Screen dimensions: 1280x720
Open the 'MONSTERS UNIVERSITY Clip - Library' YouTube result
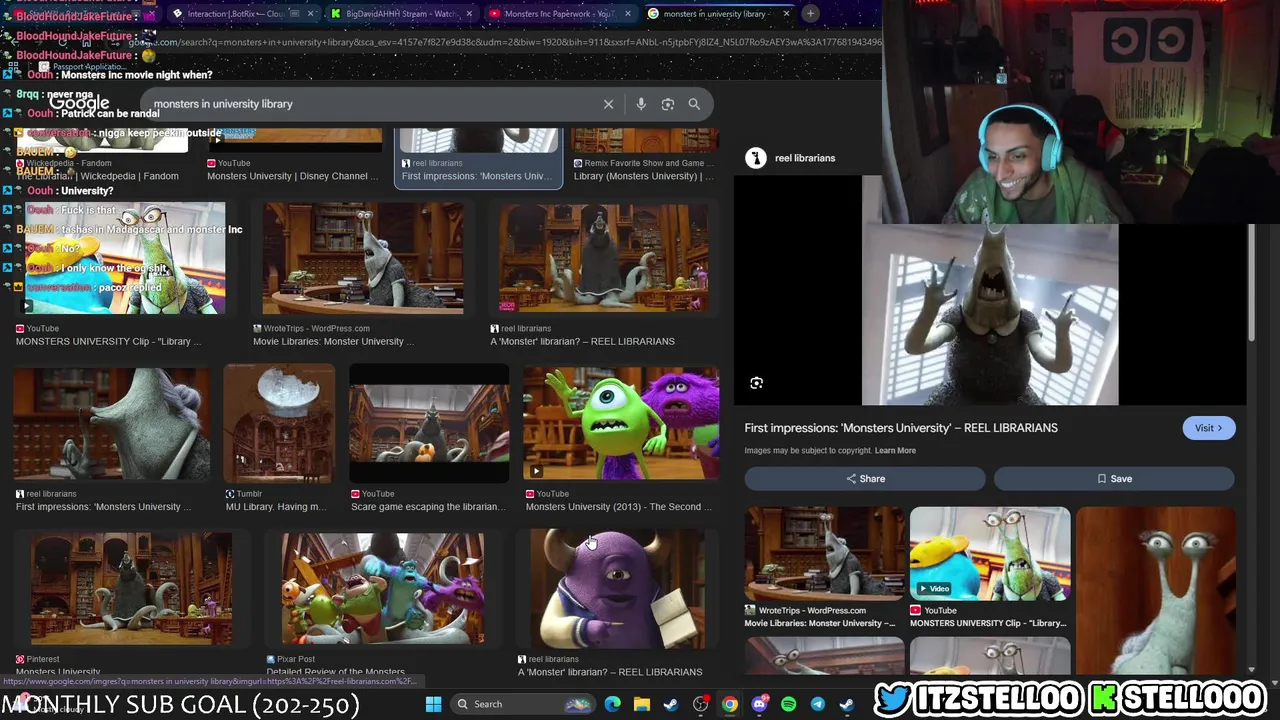(125, 258)
